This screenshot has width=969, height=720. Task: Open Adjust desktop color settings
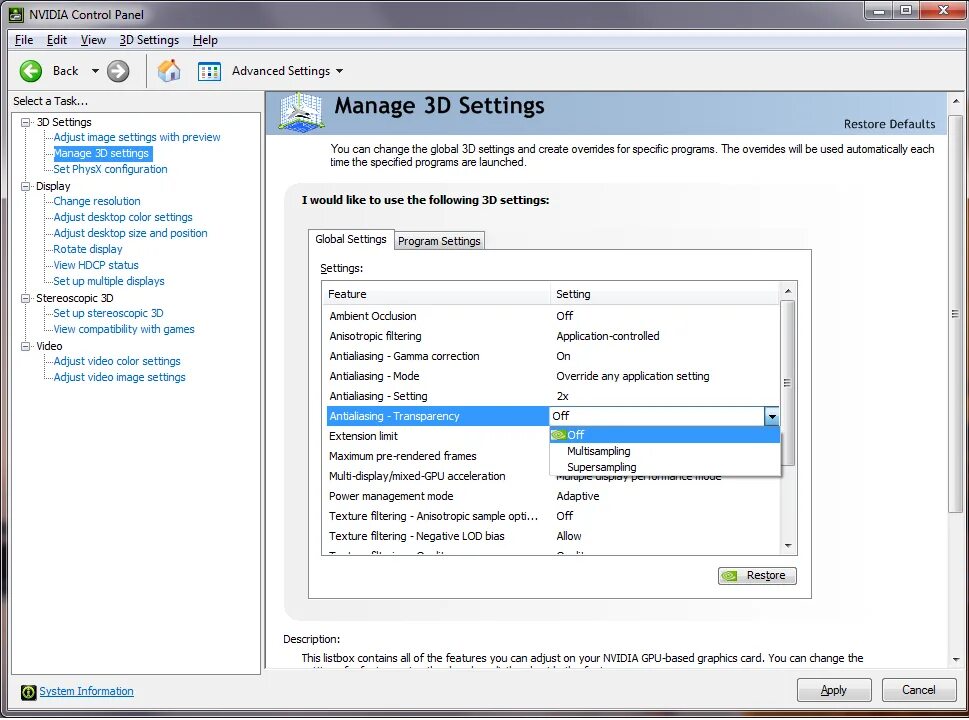click(x=122, y=218)
